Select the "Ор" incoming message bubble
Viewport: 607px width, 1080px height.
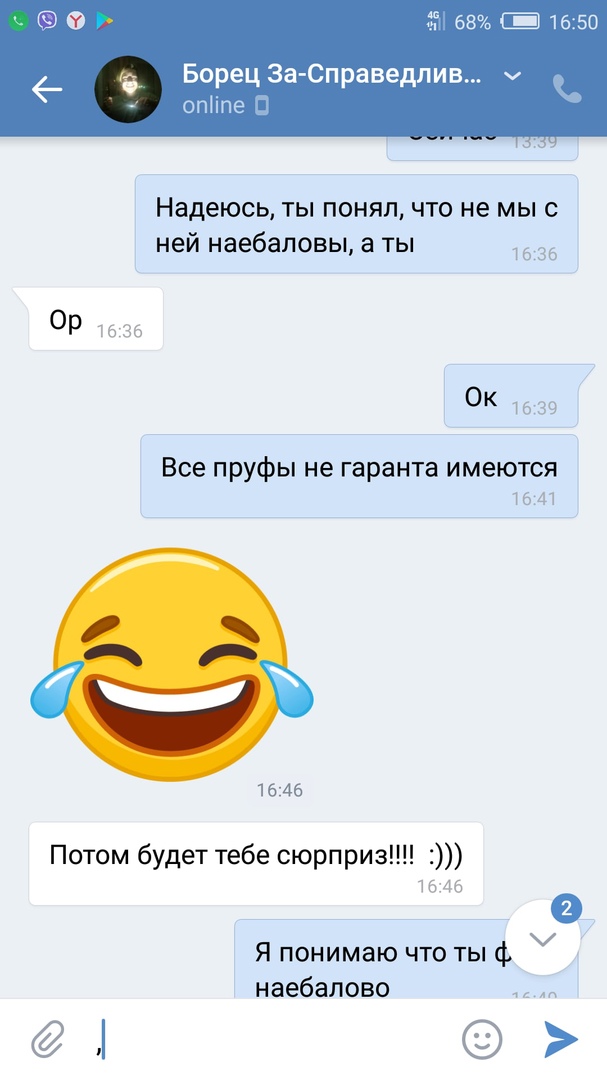pos(95,319)
